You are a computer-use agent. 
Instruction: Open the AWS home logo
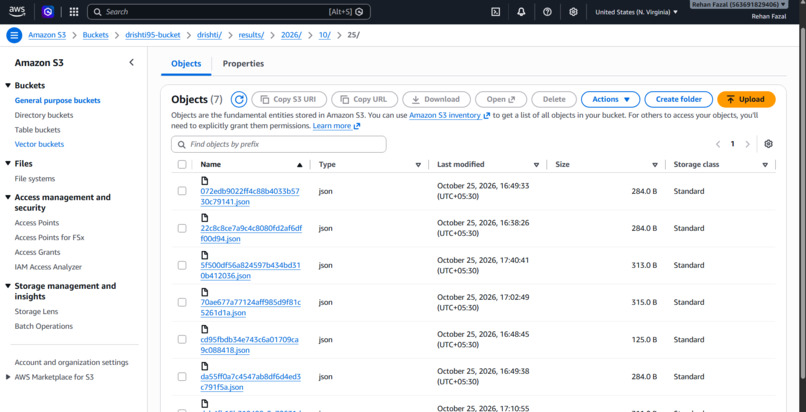[16, 11]
